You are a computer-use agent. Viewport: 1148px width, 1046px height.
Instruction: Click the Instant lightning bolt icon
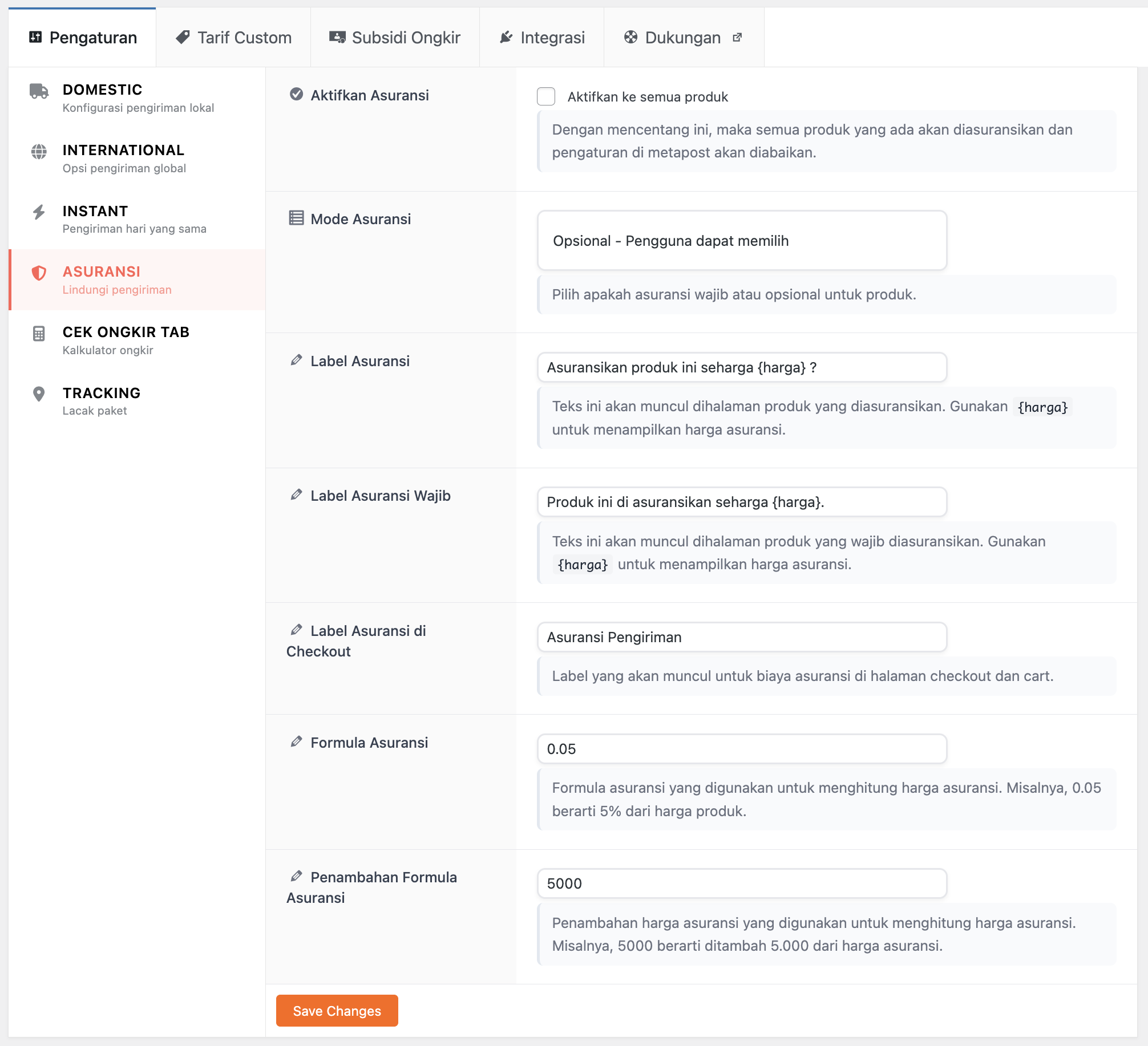tap(39, 212)
